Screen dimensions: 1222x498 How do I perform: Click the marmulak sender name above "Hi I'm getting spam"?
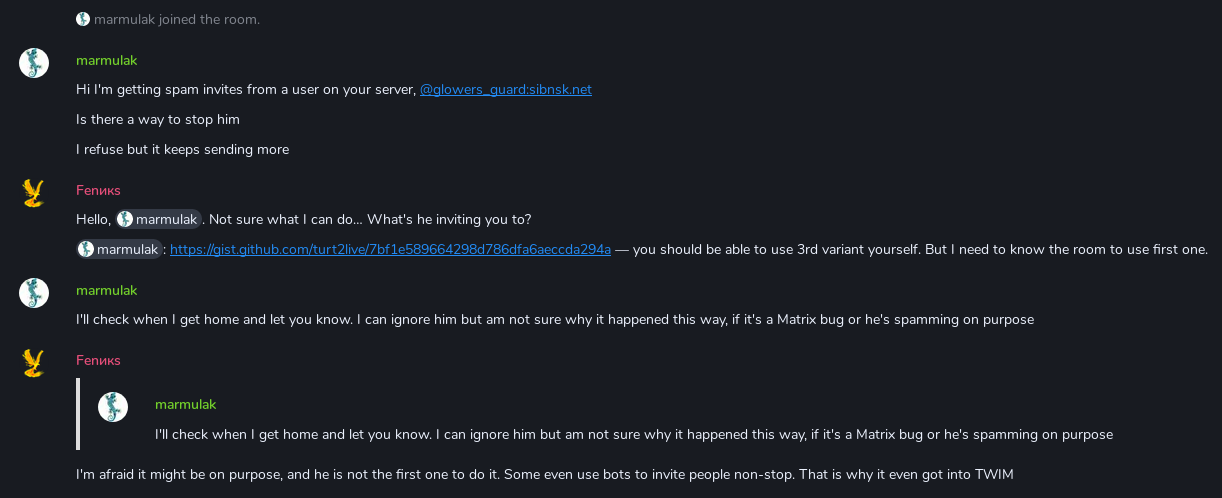coord(107,60)
